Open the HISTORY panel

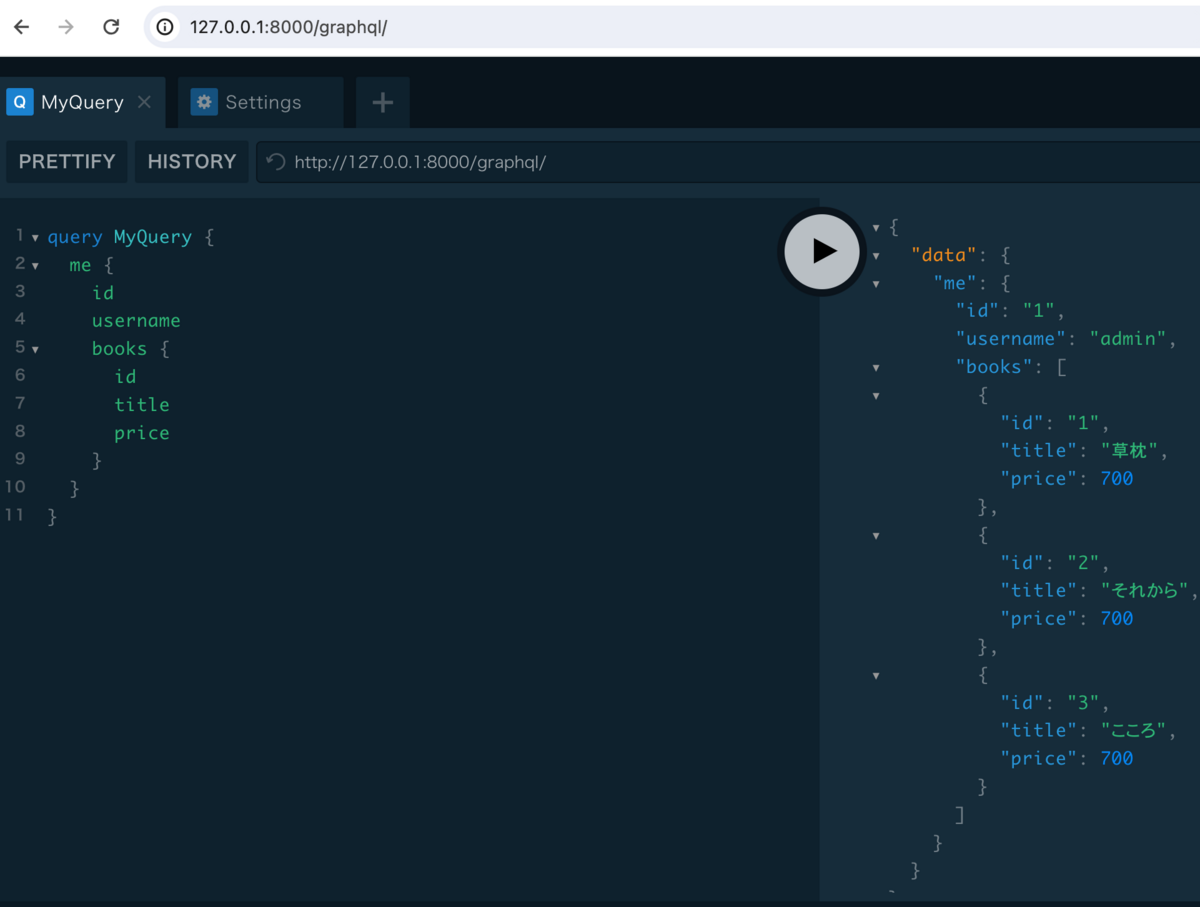[192, 161]
